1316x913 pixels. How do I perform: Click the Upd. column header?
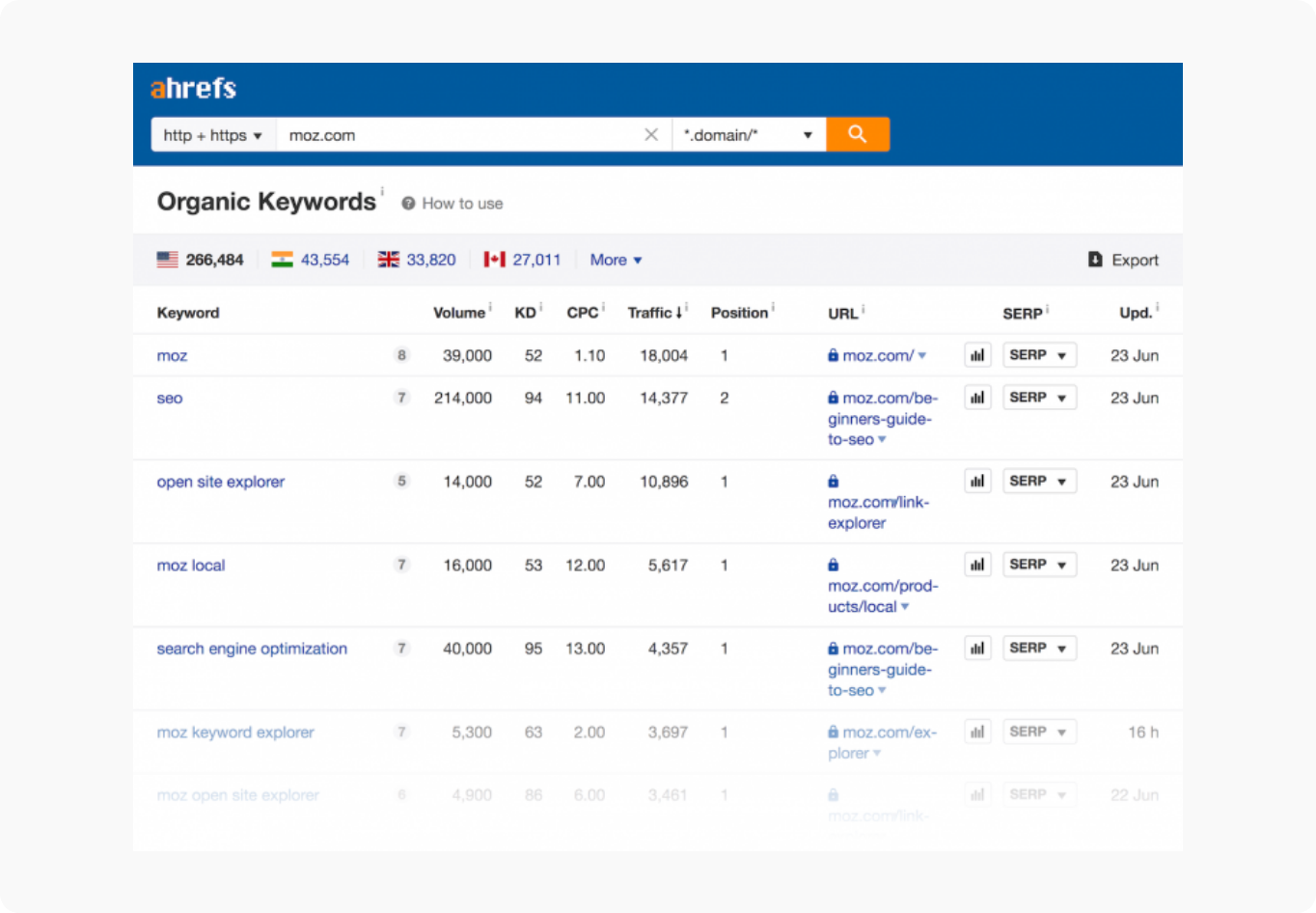pyautogui.click(x=1136, y=313)
